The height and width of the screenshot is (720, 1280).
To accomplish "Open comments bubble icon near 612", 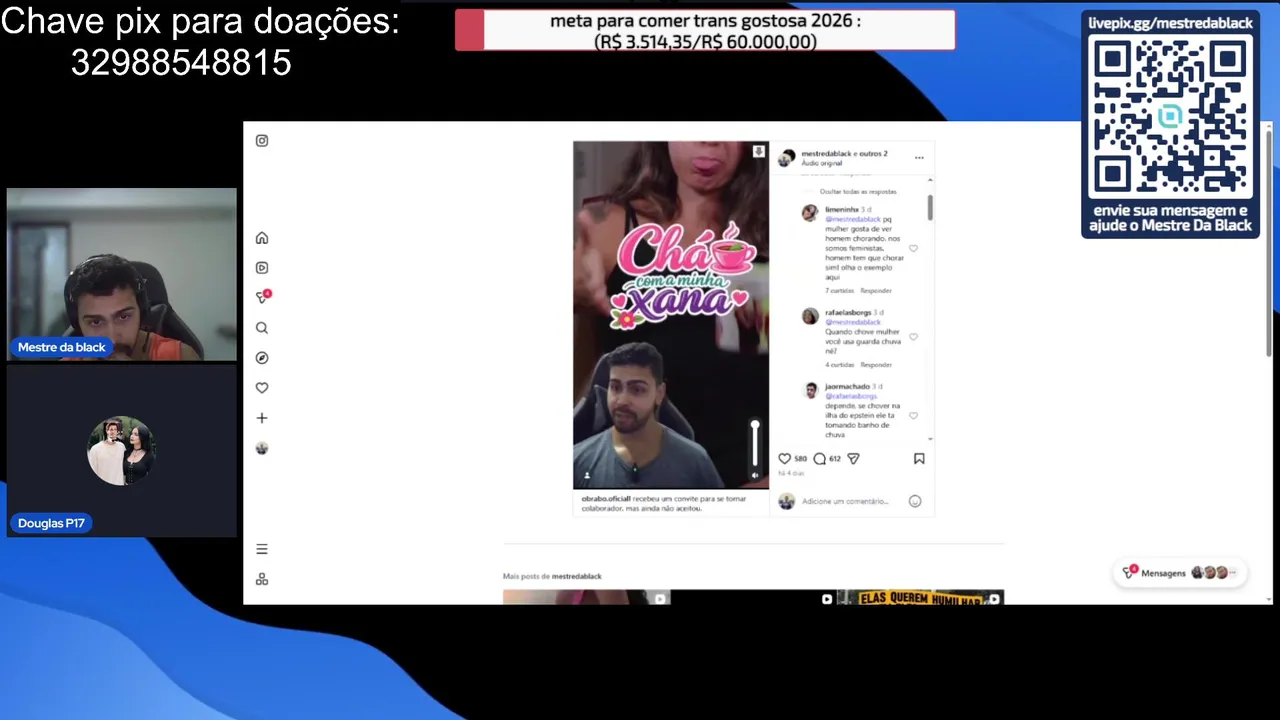I will pos(819,459).
